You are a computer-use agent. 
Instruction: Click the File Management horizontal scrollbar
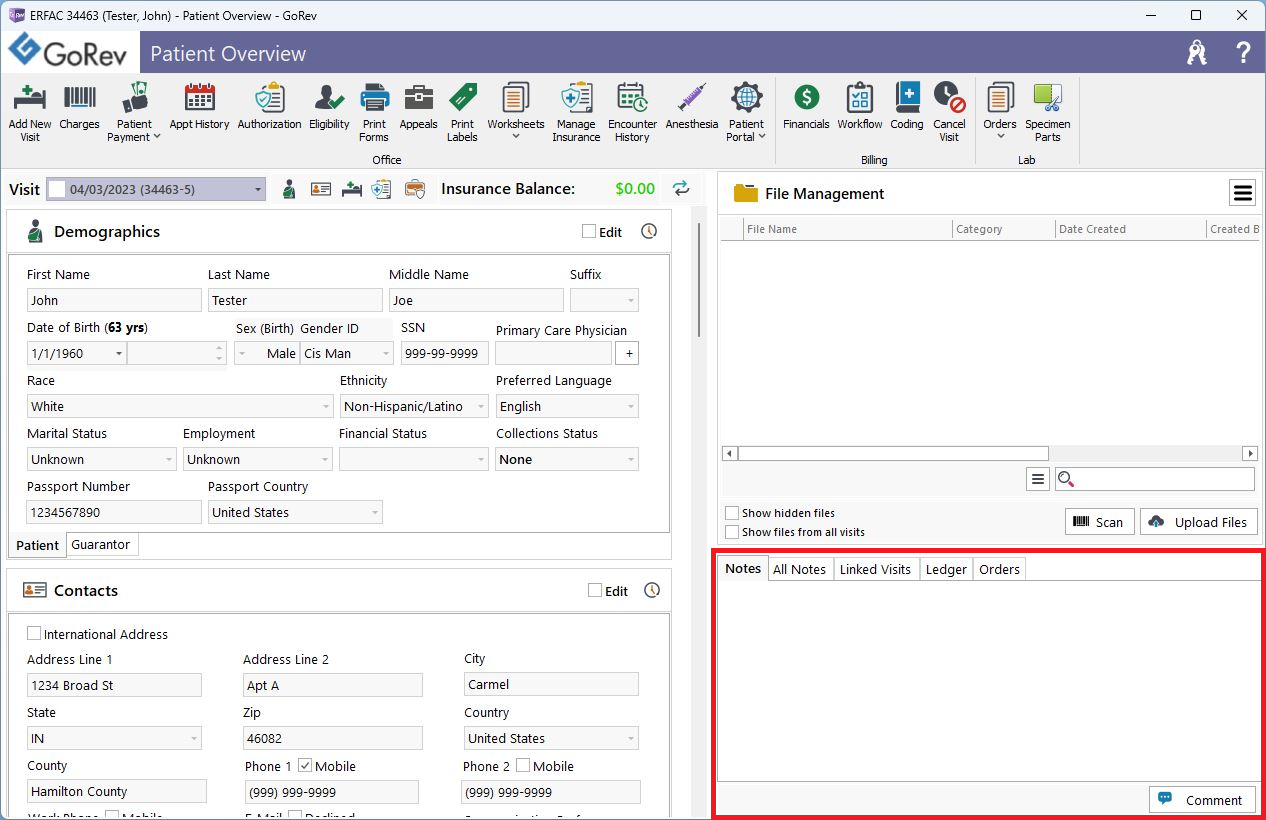pos(893,453)
